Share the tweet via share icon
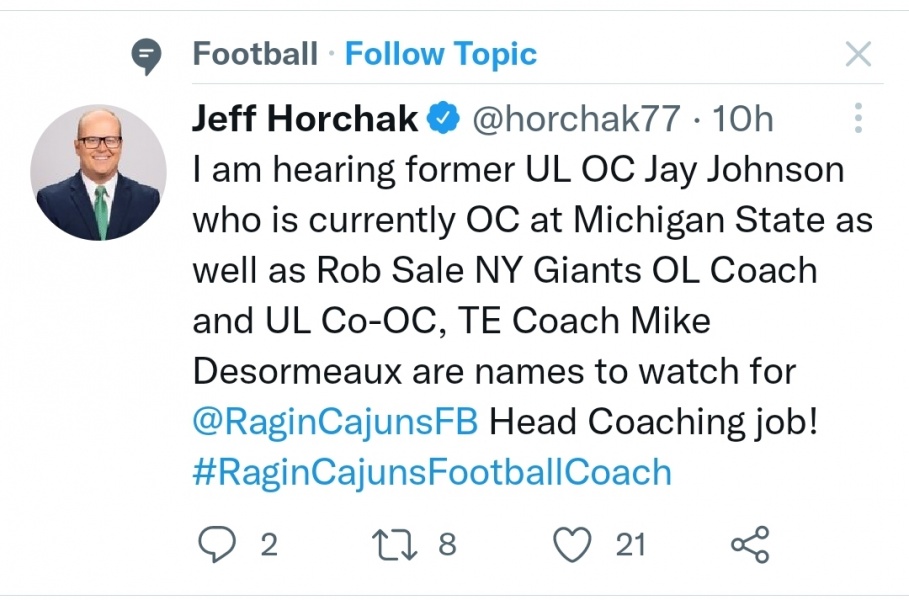 tap(750, 544)
